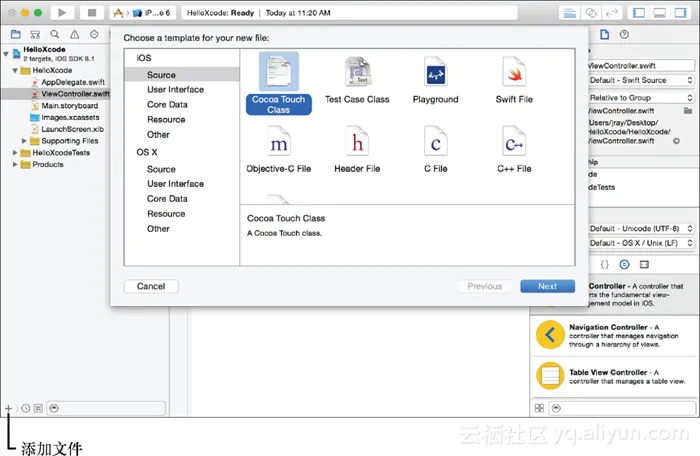
Task: Open the File inspector tab
Action: coord(604,34)
